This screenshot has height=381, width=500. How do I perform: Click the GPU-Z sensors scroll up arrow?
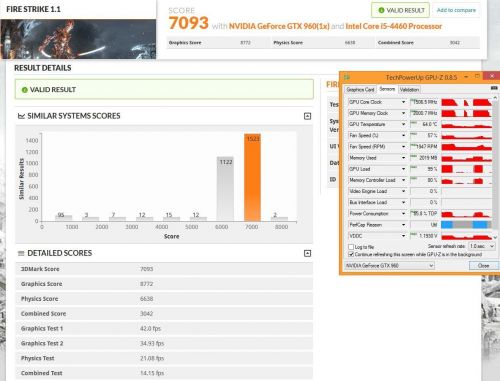tap(495, 98)
